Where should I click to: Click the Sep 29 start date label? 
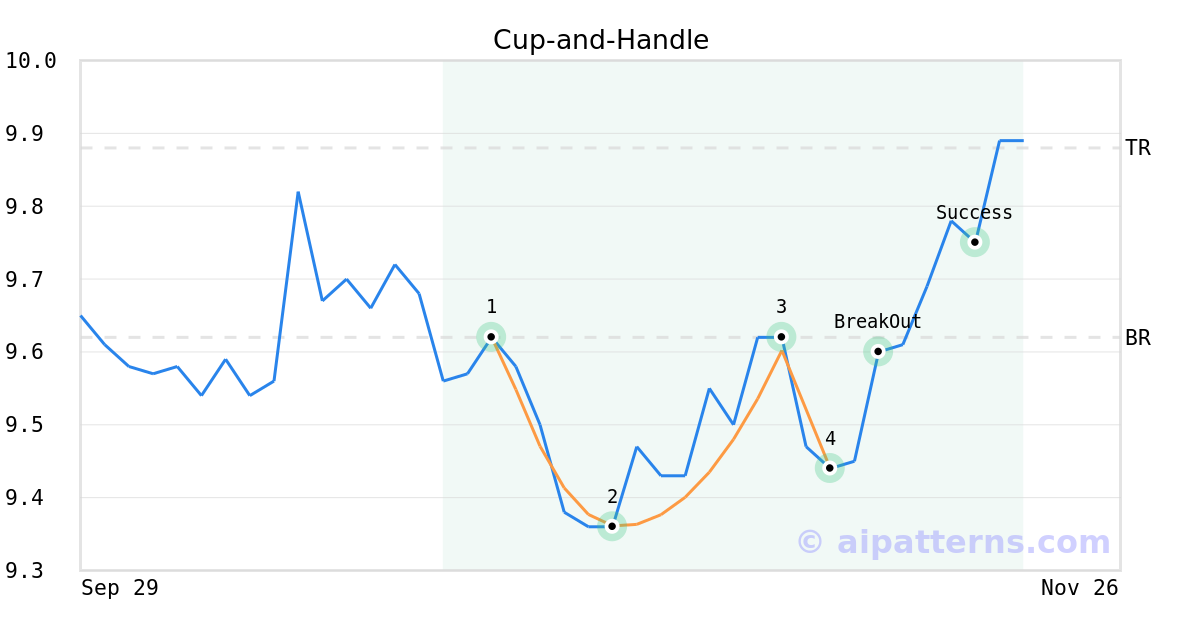(120, 588)
